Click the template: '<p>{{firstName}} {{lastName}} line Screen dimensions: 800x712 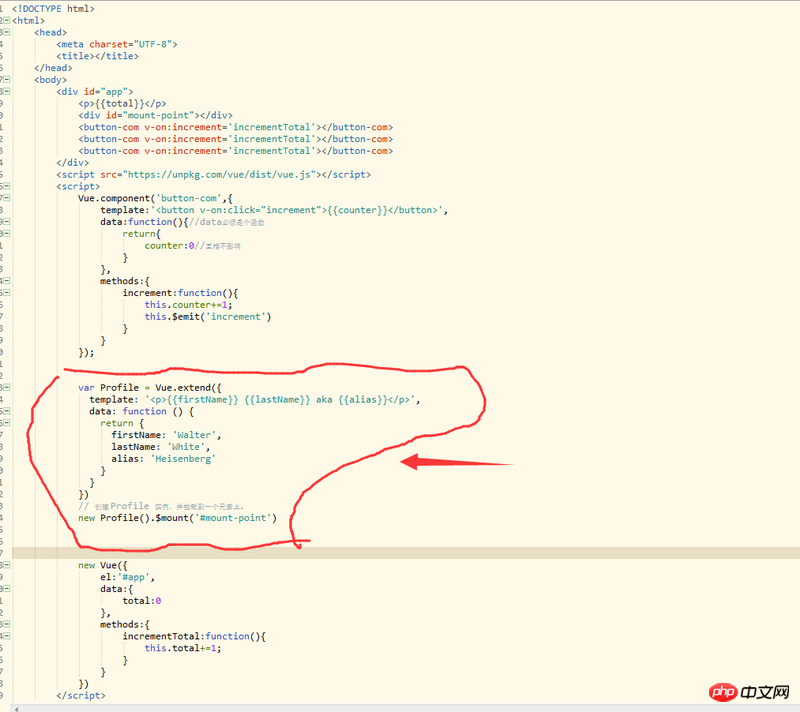click(255, 400)
